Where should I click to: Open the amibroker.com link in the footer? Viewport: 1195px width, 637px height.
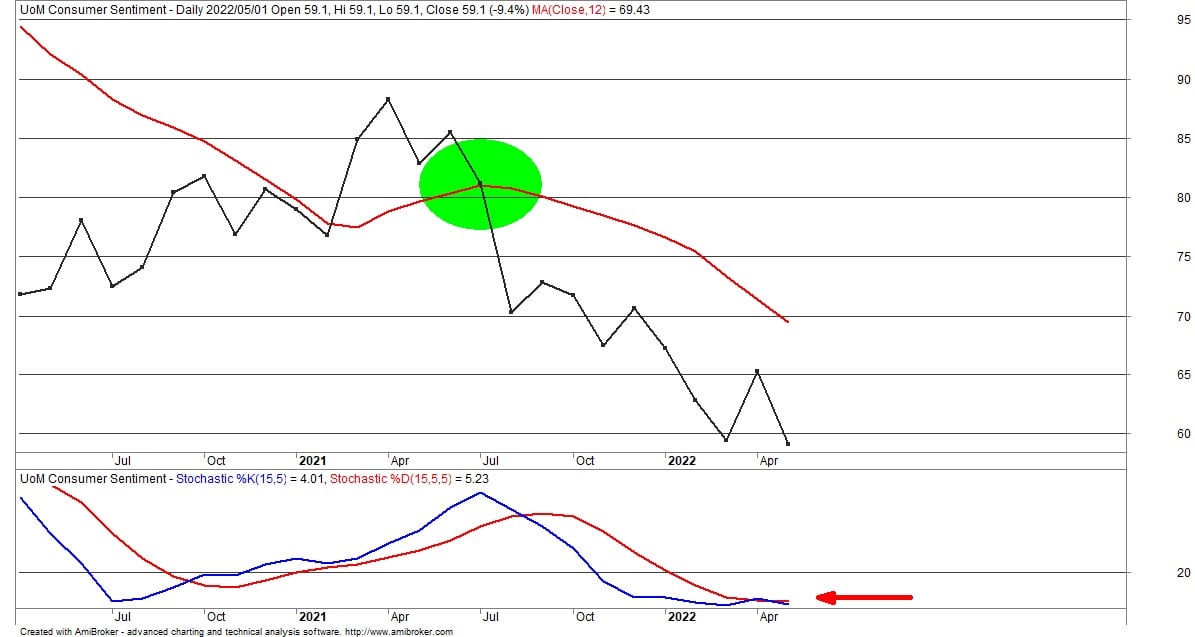[x=398, y=632]
